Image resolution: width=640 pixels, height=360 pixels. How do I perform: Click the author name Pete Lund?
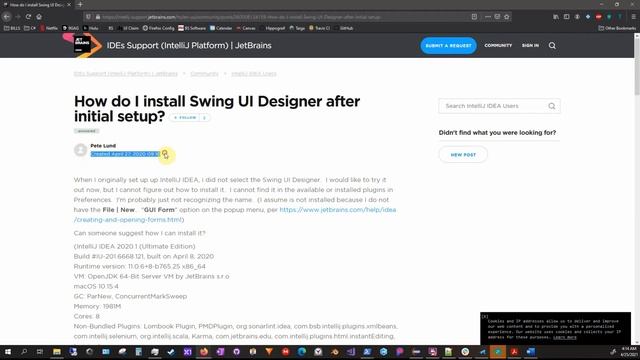pyautogui.click(x=103, y=146)
